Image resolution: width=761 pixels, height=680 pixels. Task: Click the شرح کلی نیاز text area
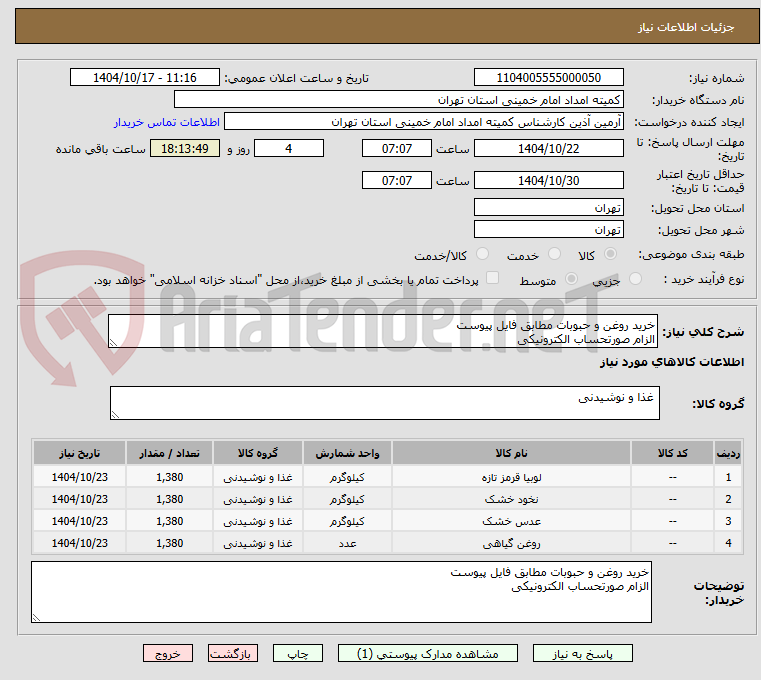pos(382,331)
